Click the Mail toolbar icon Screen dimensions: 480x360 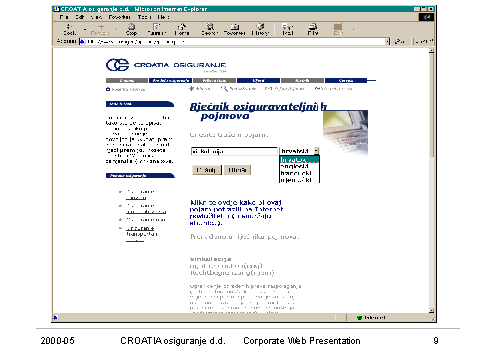[x=287, y=29]
